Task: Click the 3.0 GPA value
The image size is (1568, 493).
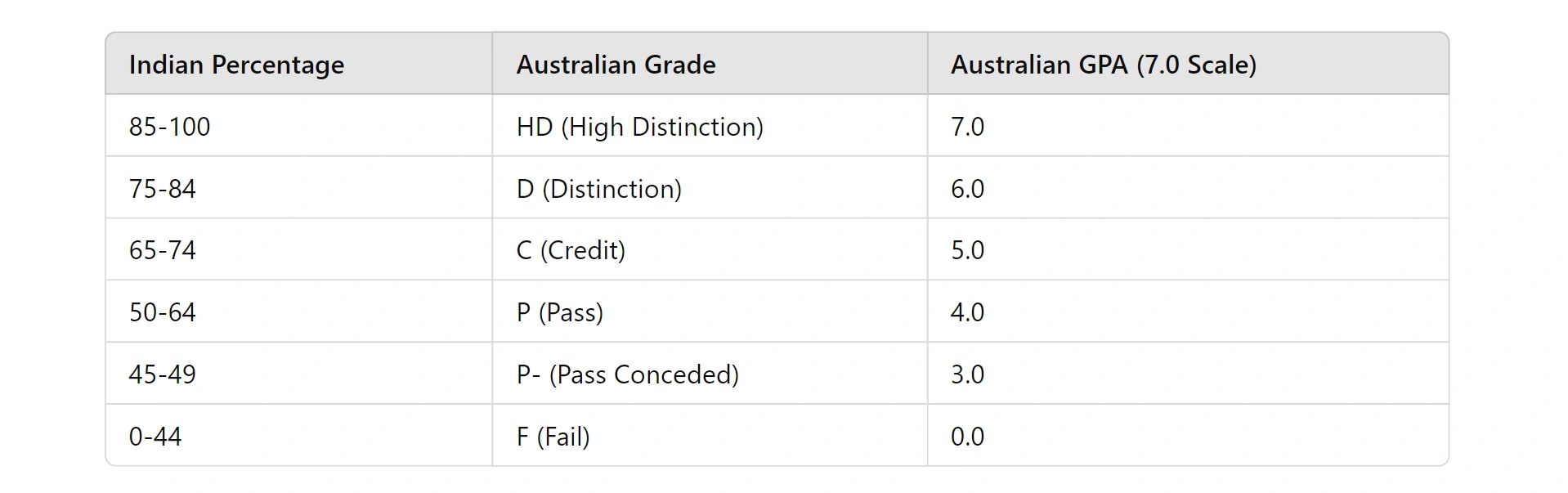Action: tap(967, 374)
